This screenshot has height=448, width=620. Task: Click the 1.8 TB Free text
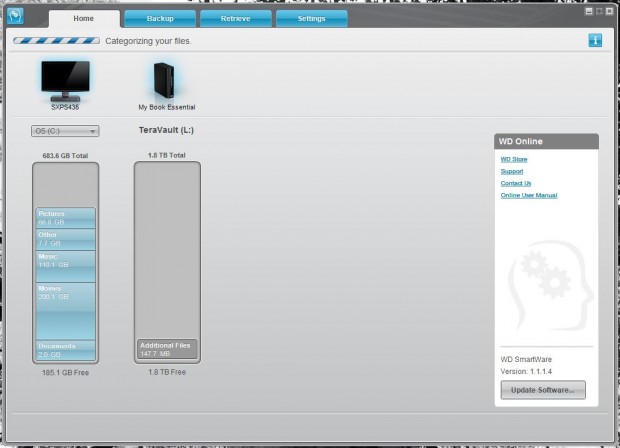[167, 372]
